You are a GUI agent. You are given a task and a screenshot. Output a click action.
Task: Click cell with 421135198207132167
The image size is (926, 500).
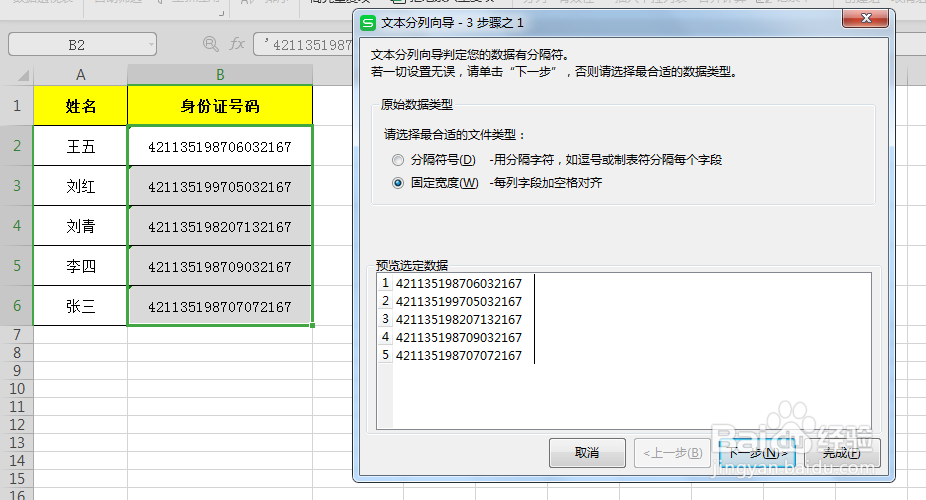[220, 226]
